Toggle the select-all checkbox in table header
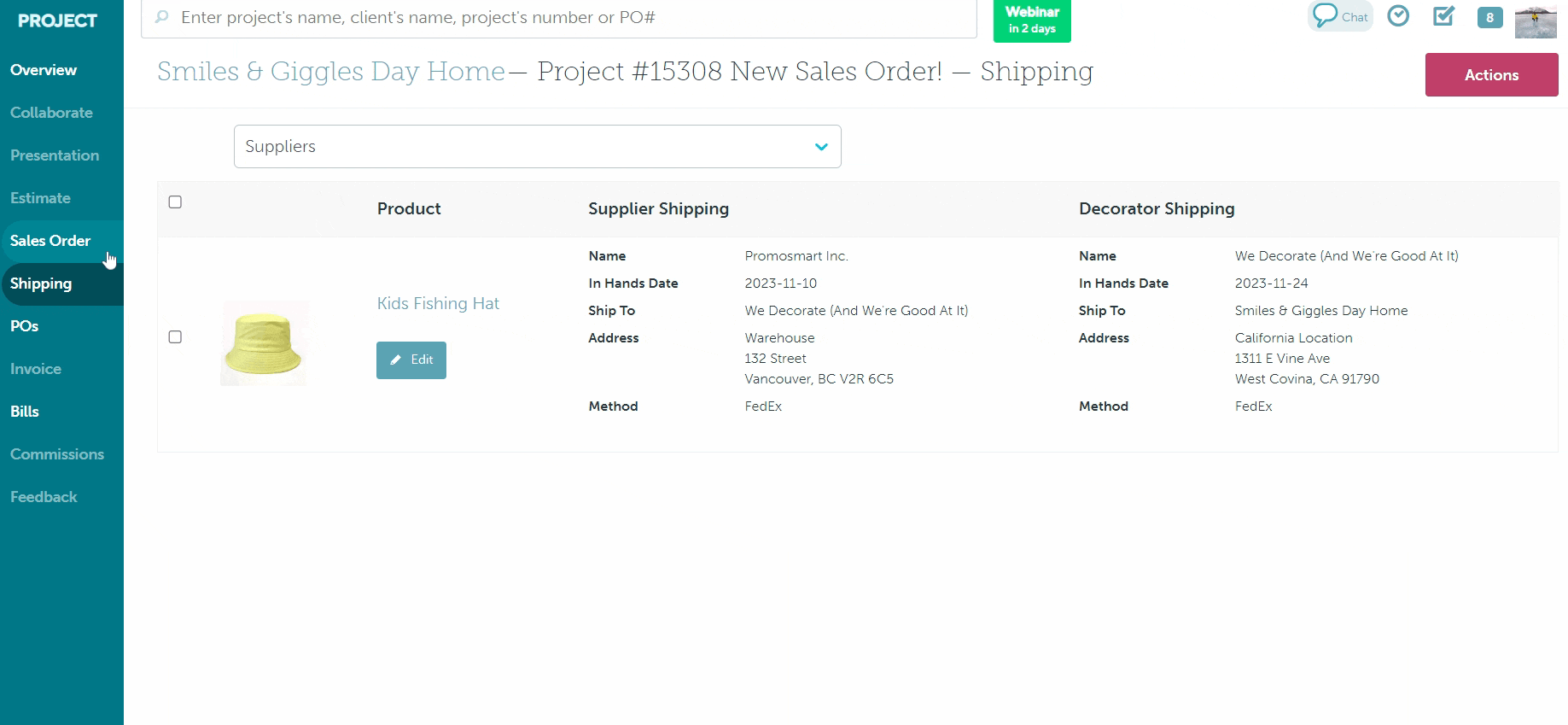 [175, 202]
